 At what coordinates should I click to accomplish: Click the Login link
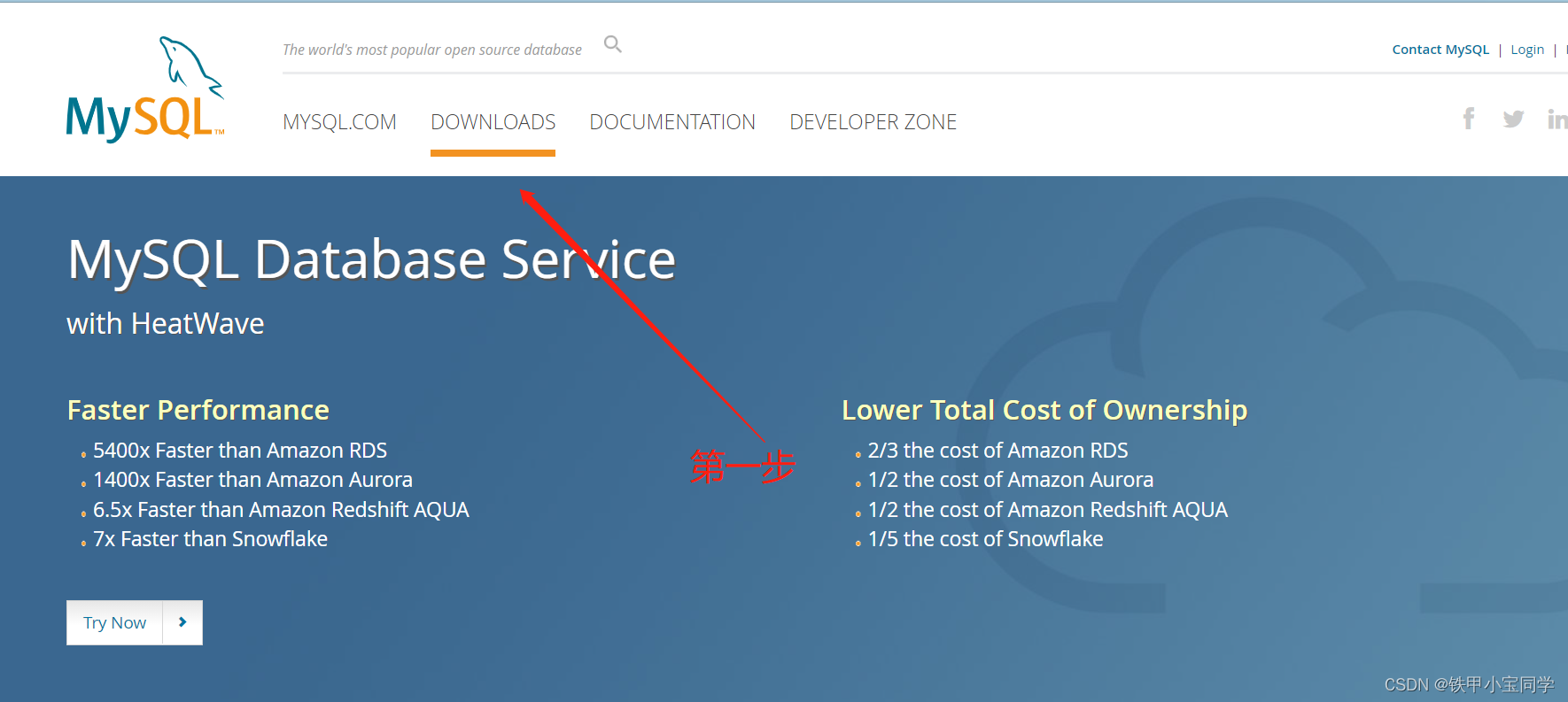pos(1527,50)
